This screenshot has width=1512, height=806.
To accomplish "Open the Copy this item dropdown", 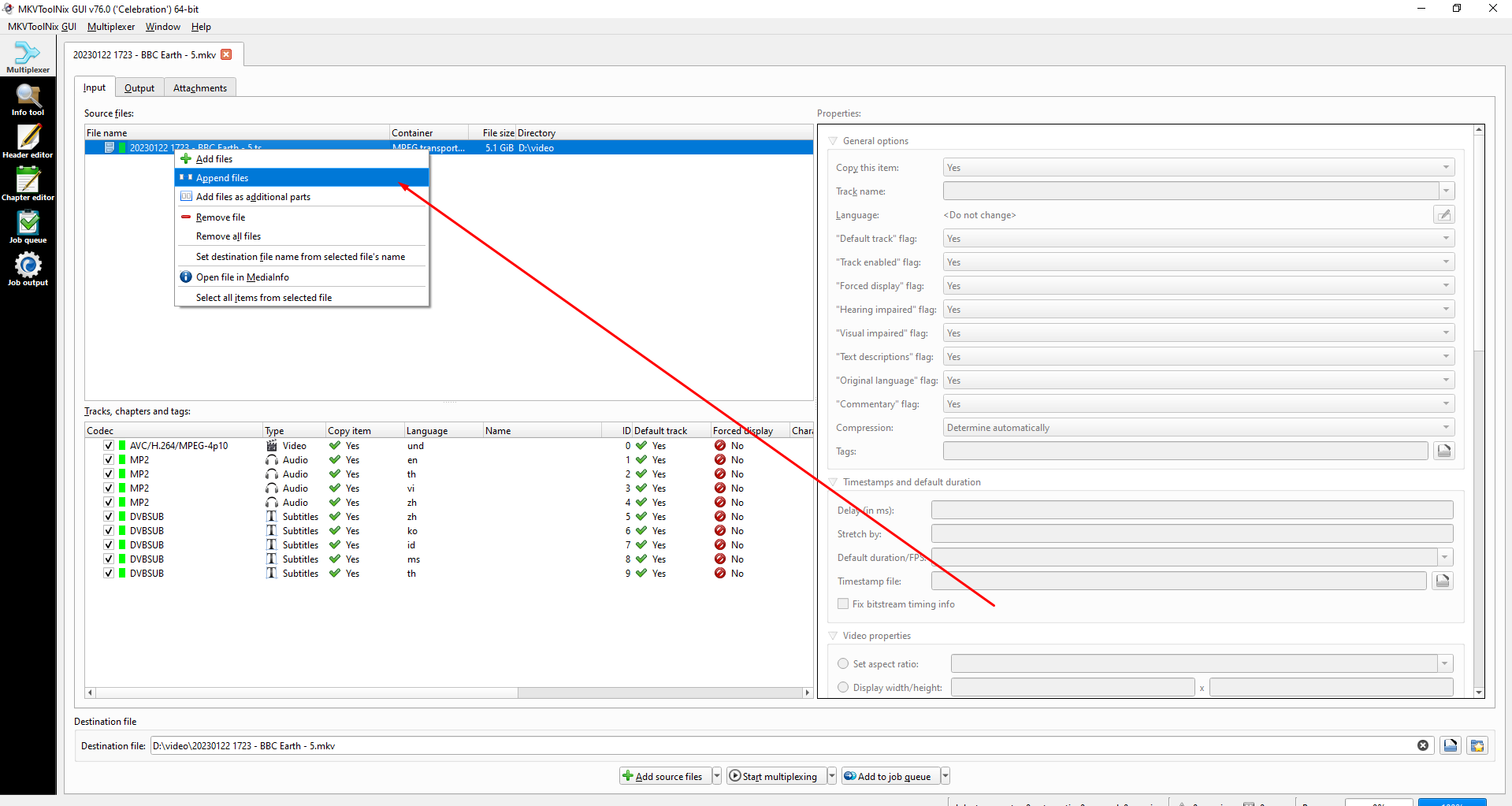I will (1198, 168).
